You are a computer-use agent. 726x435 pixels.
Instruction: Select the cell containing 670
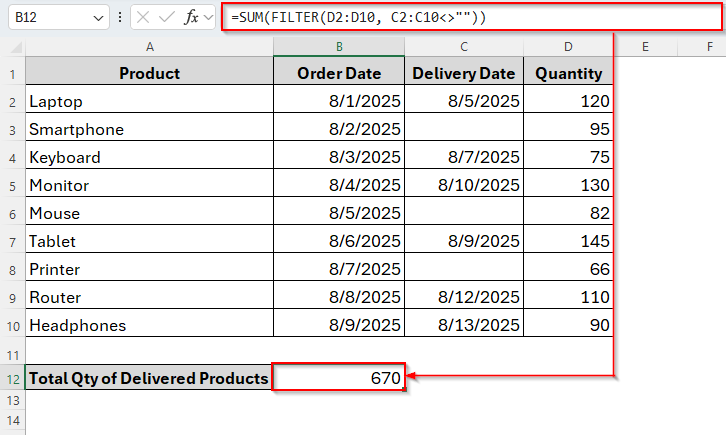(339, 378)
